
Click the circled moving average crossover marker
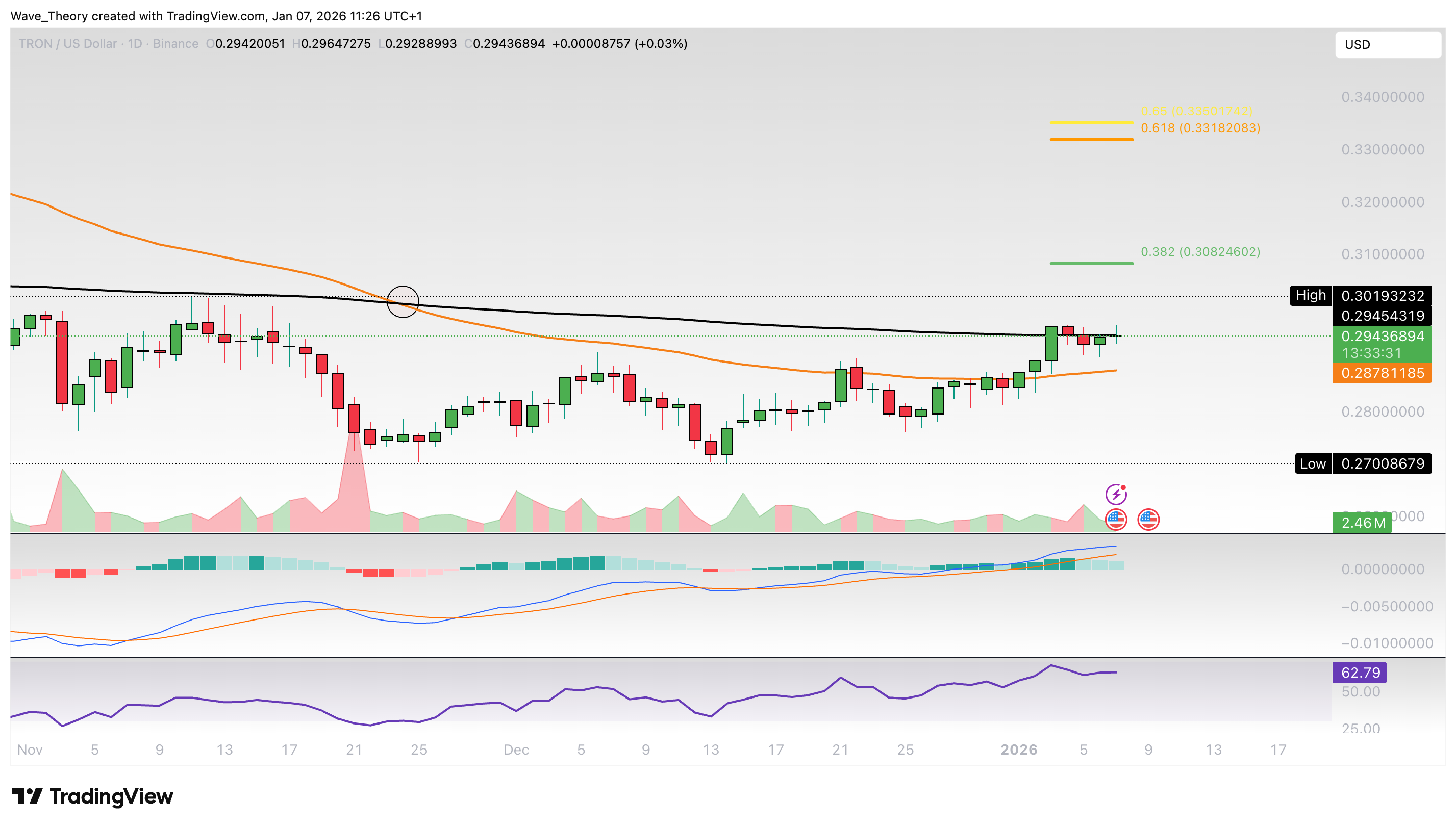coord(403,302)
